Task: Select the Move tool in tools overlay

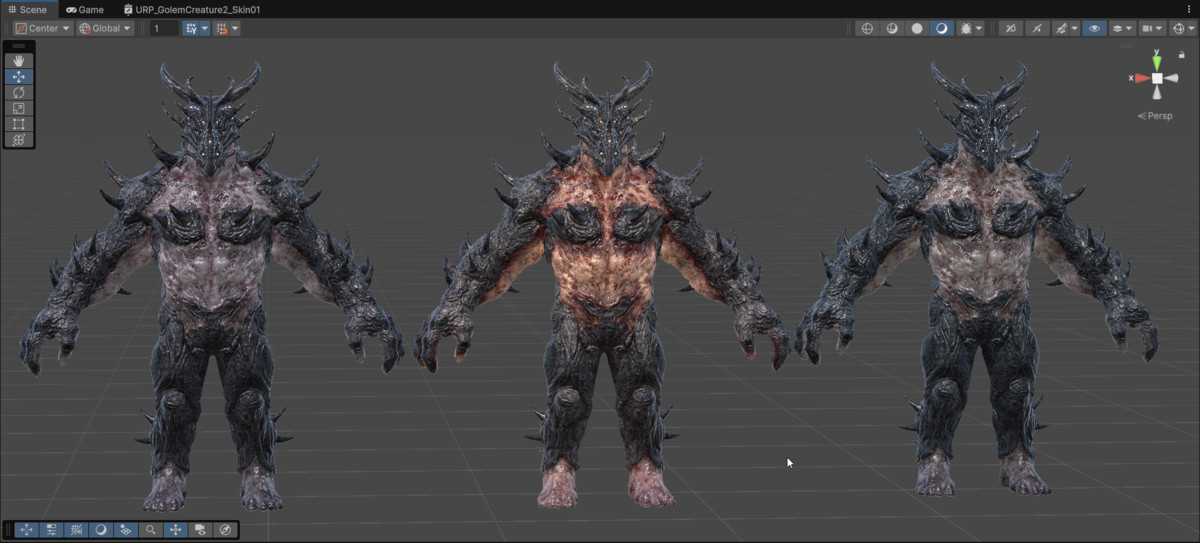Action: click(x=19, y=77)
